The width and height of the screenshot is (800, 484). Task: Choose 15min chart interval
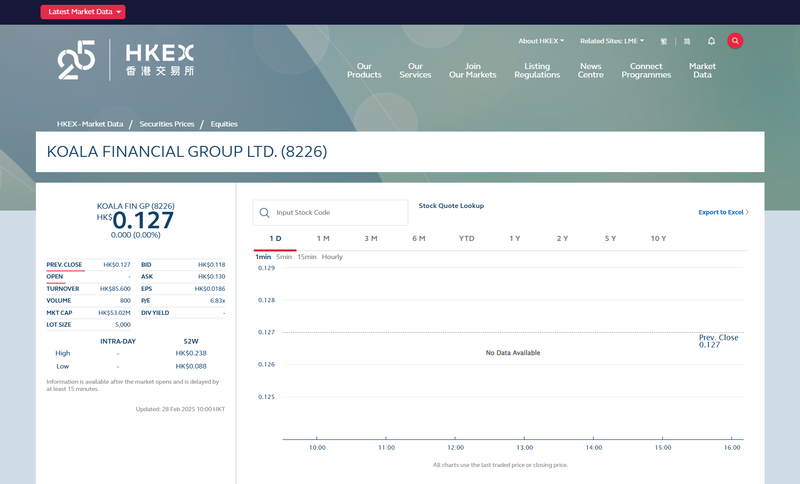tap(307, 257)
